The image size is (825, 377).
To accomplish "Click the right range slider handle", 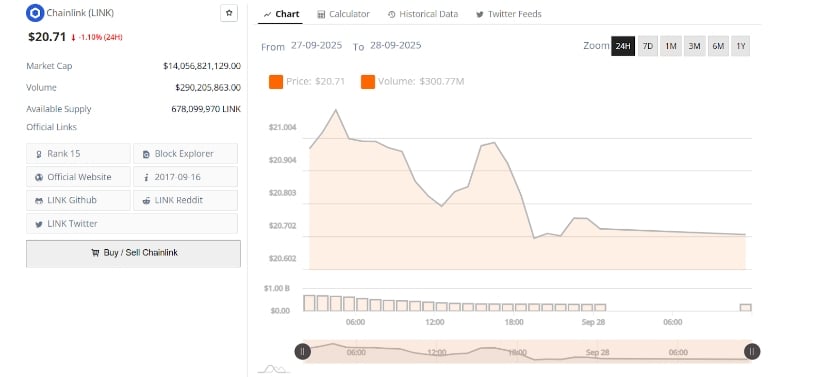I will [x=752, y=351].
